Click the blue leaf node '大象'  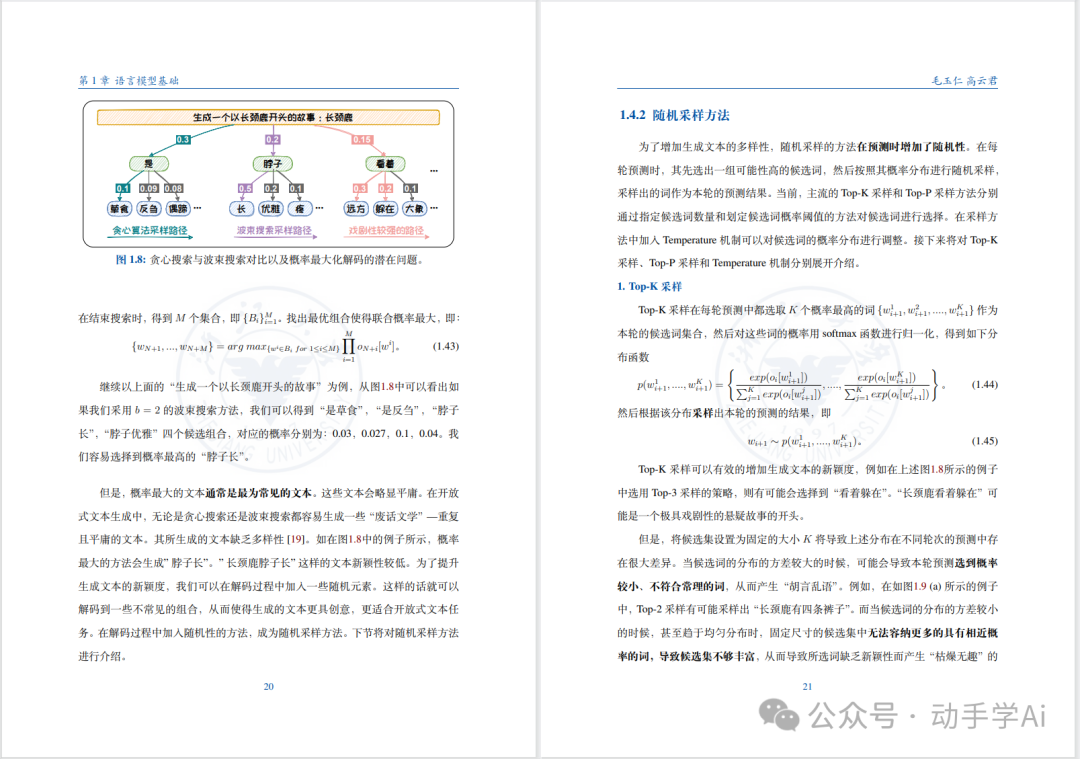(414, 209)
